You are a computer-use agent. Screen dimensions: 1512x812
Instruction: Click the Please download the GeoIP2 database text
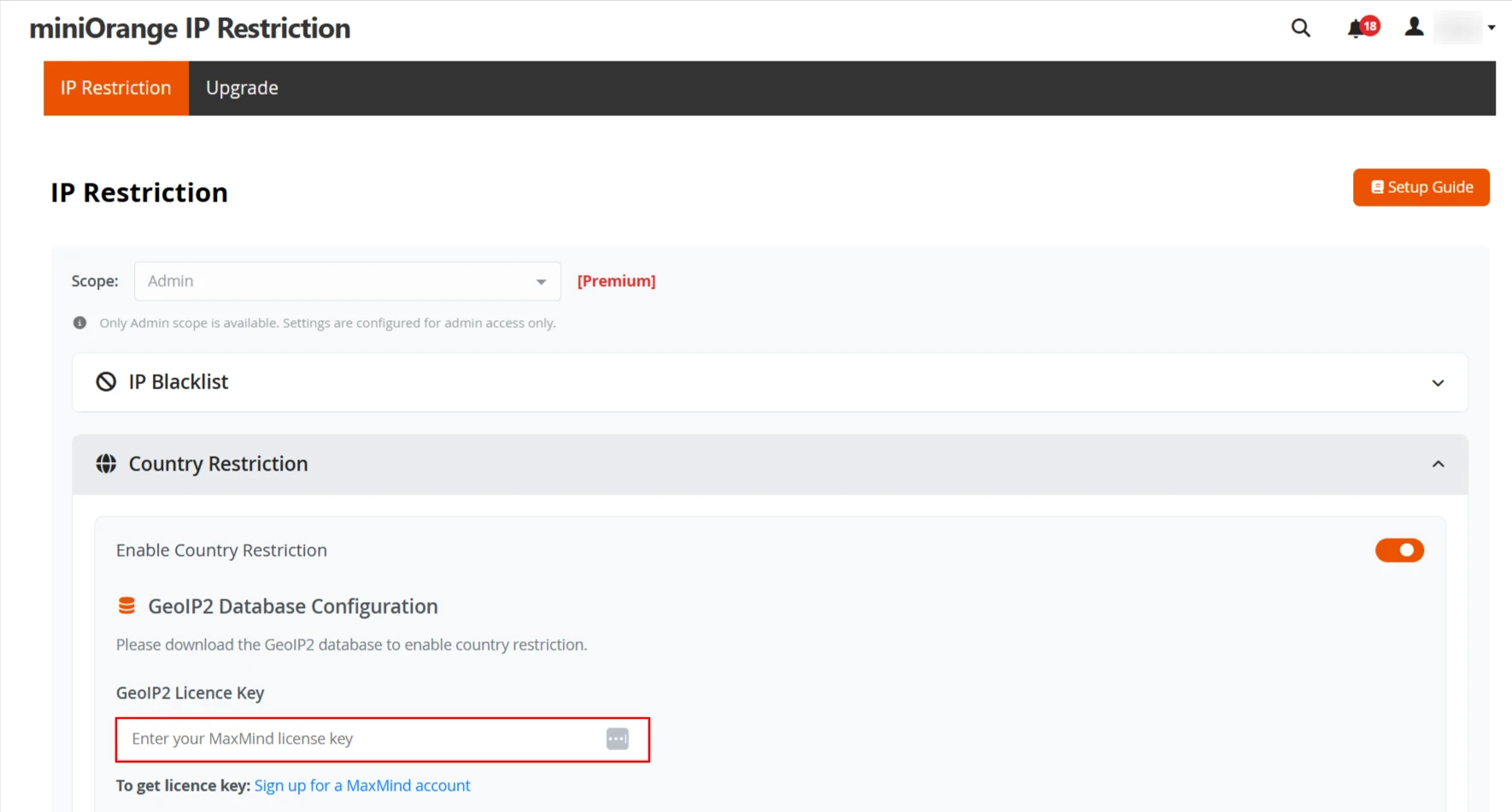(351, 645)
